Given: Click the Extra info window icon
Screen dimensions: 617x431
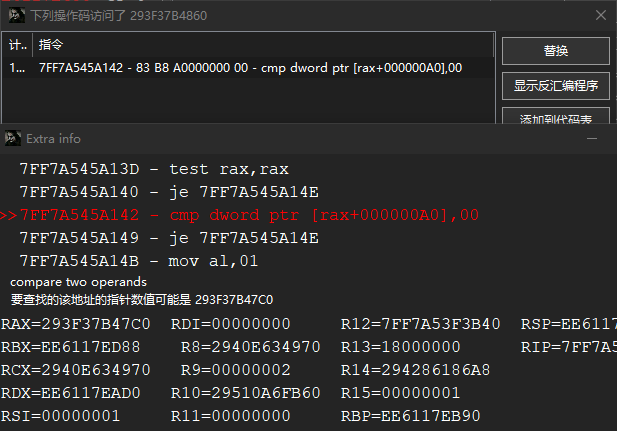Looking at the screenshot, I should tap(12, 138).
